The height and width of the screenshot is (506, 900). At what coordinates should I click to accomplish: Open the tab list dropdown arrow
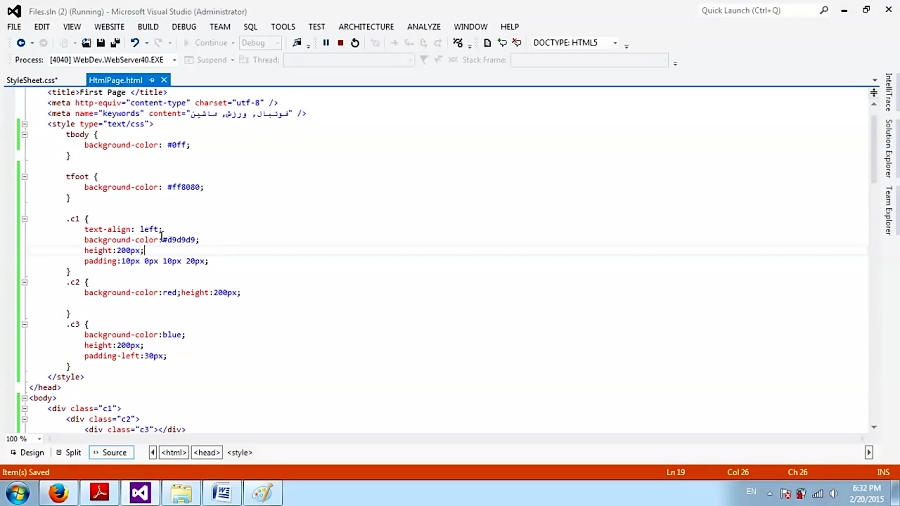point(874,80)
